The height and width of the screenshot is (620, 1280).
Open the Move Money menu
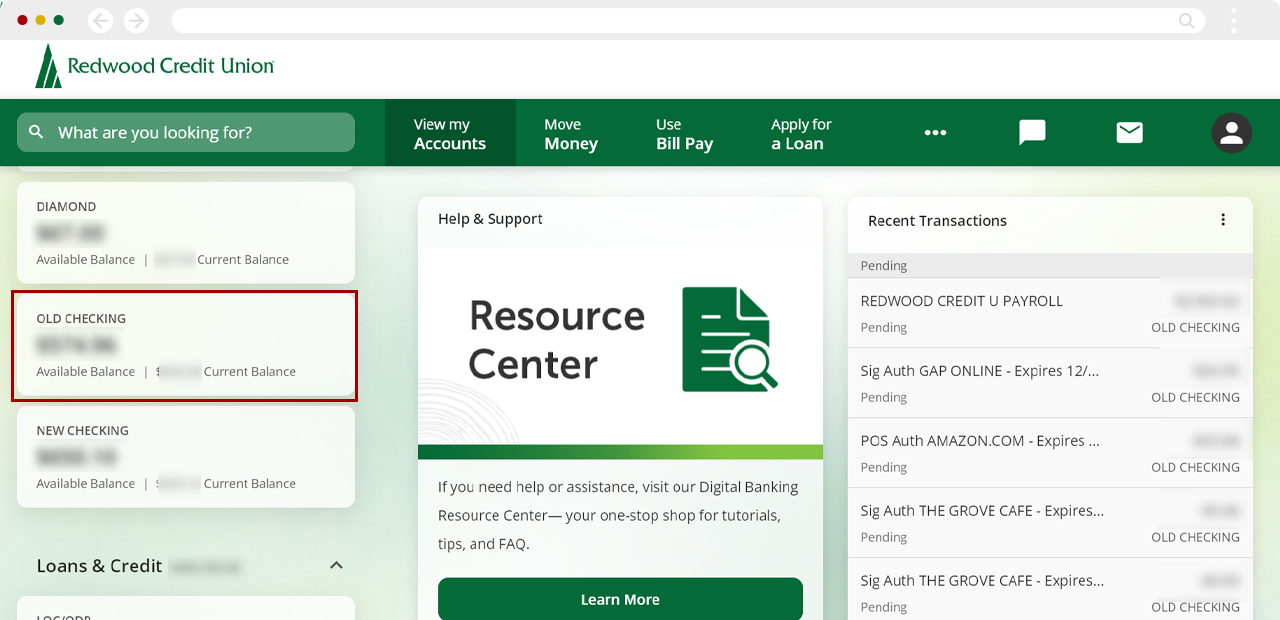coord(571,133)
